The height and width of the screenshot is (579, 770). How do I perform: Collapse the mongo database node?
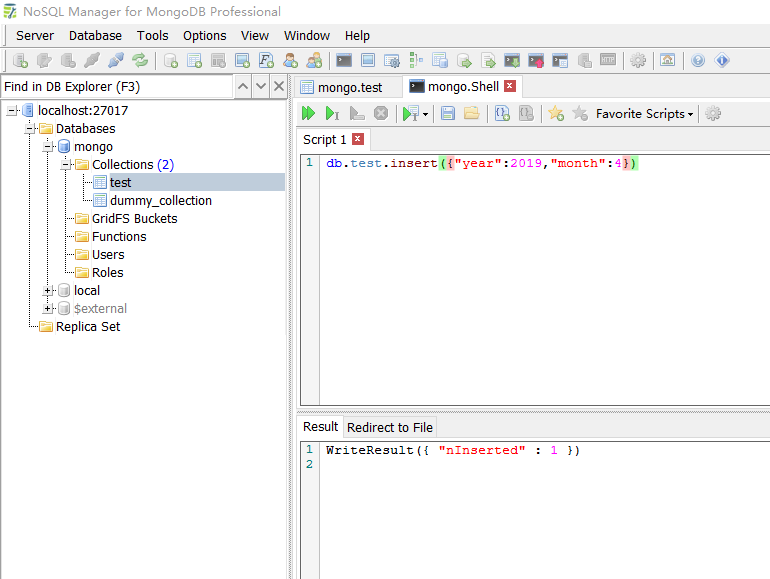pyautogui.click(x=48, y=146)
